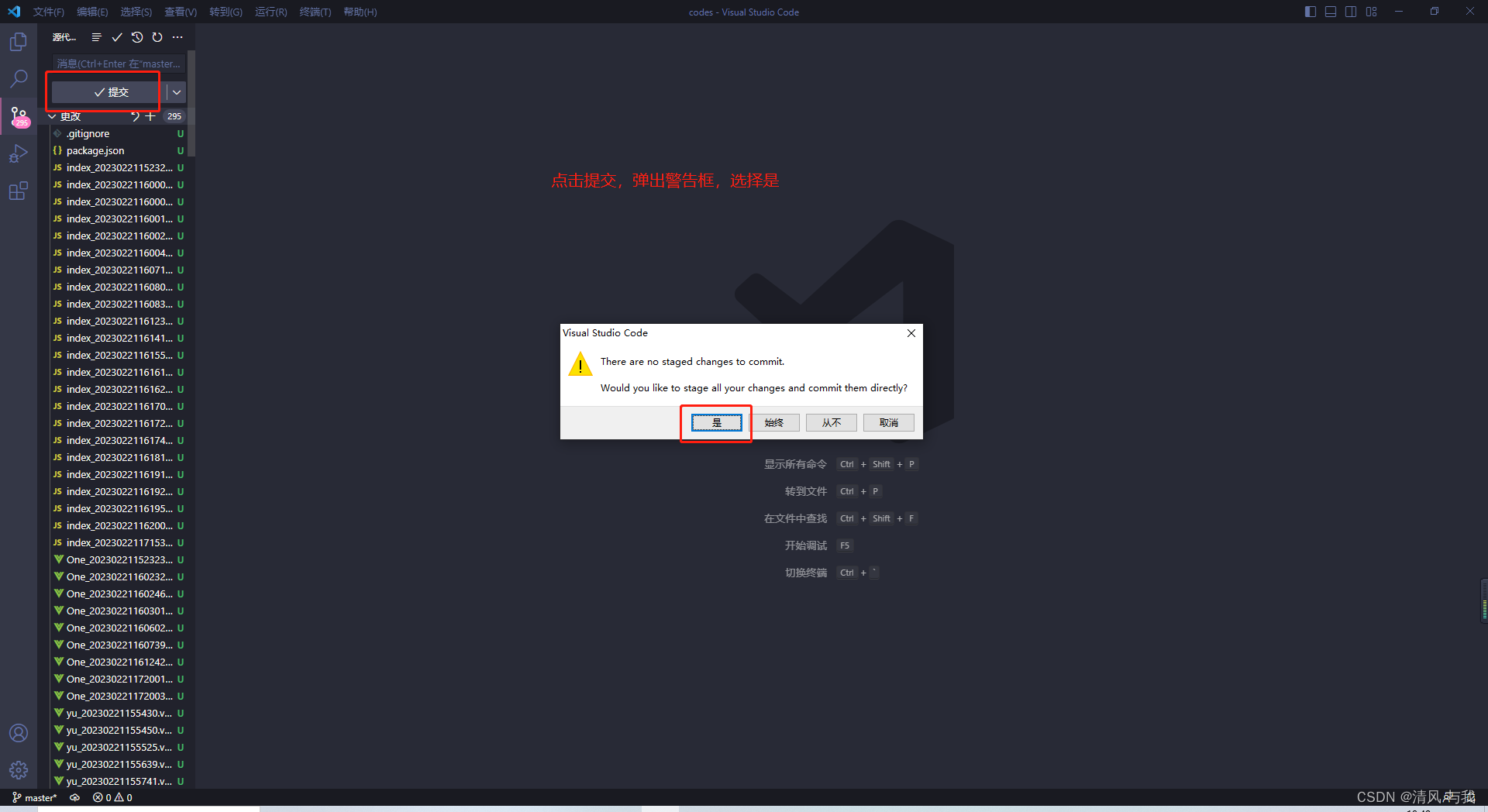Select the package.json file
This screenshot has width=1488, height=812.
click(x=116, y=150)
